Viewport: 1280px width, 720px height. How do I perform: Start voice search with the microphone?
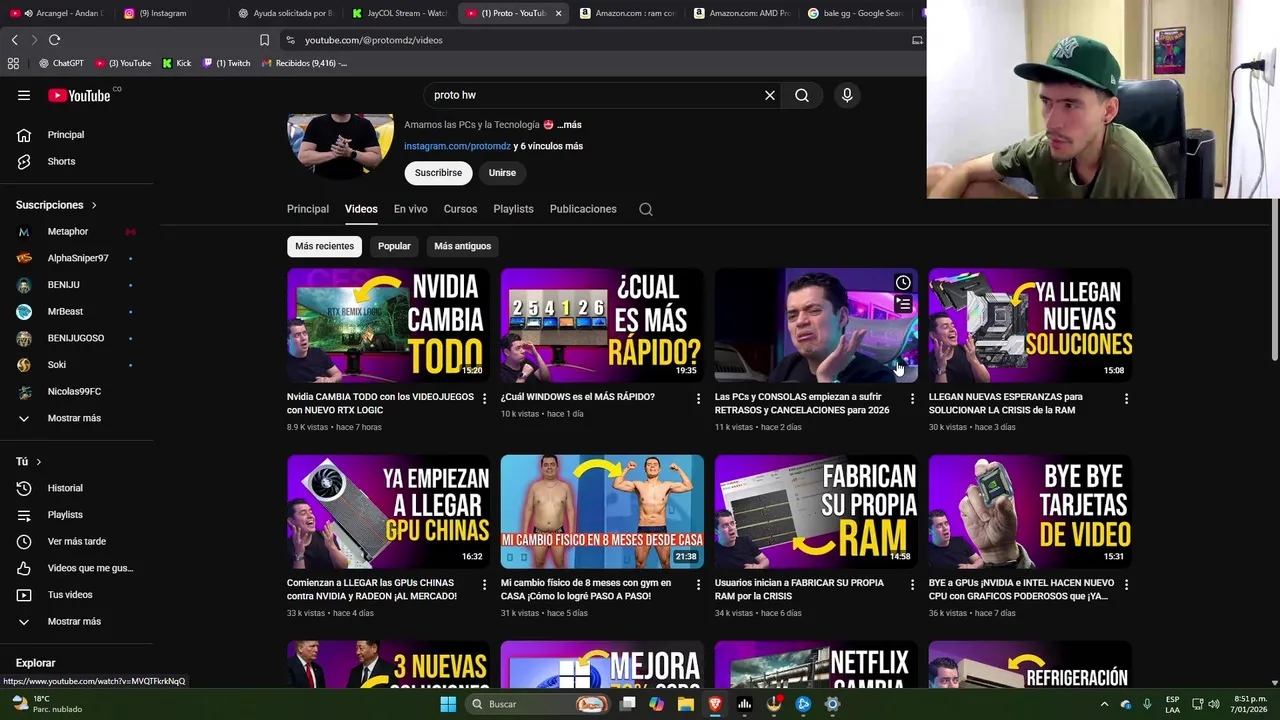(847, 95)
